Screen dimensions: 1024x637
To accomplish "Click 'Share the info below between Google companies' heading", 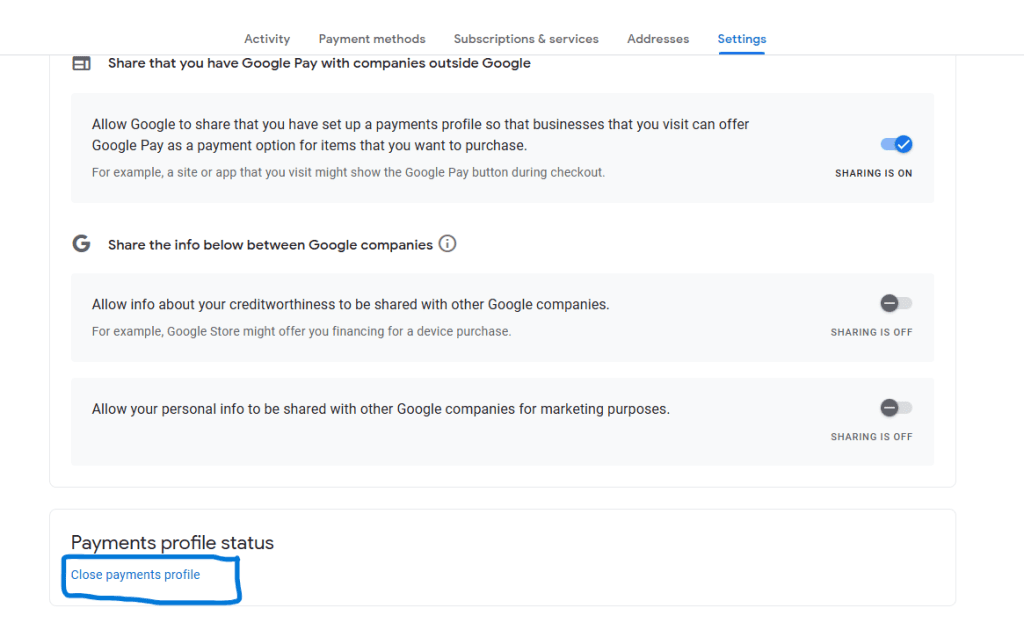I will [x=270, y=244].
